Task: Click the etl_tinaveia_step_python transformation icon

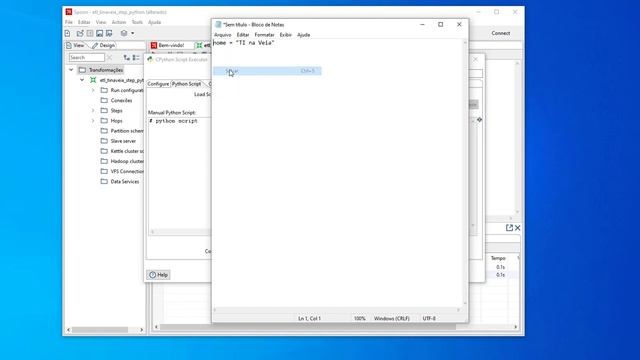Action: (x=93, y=80)
